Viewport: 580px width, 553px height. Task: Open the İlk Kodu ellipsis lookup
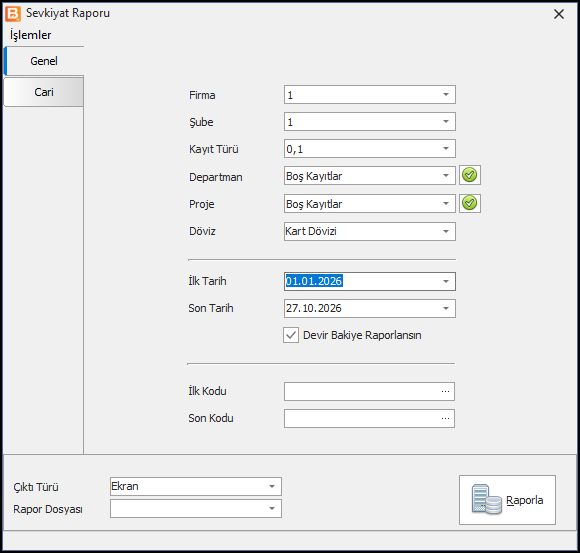click(x=445, y=391)
